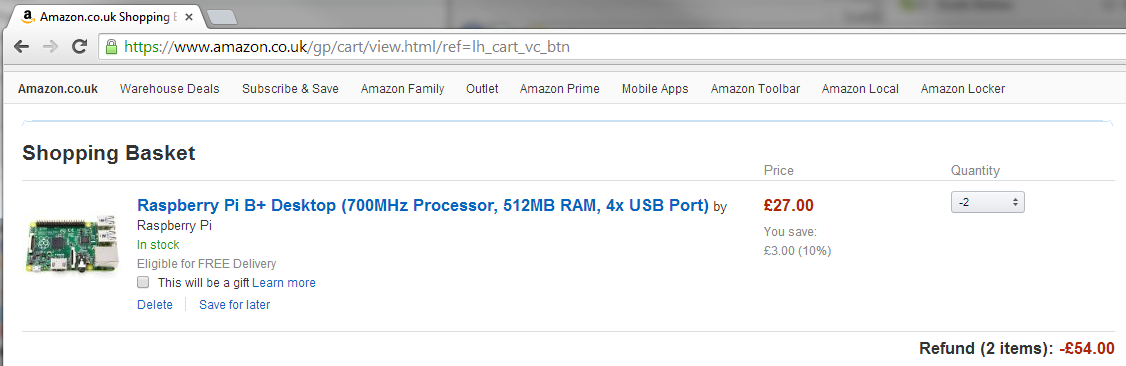Click the Delete link for the item
The image size is (1126, 366).
tap(155, 304)
